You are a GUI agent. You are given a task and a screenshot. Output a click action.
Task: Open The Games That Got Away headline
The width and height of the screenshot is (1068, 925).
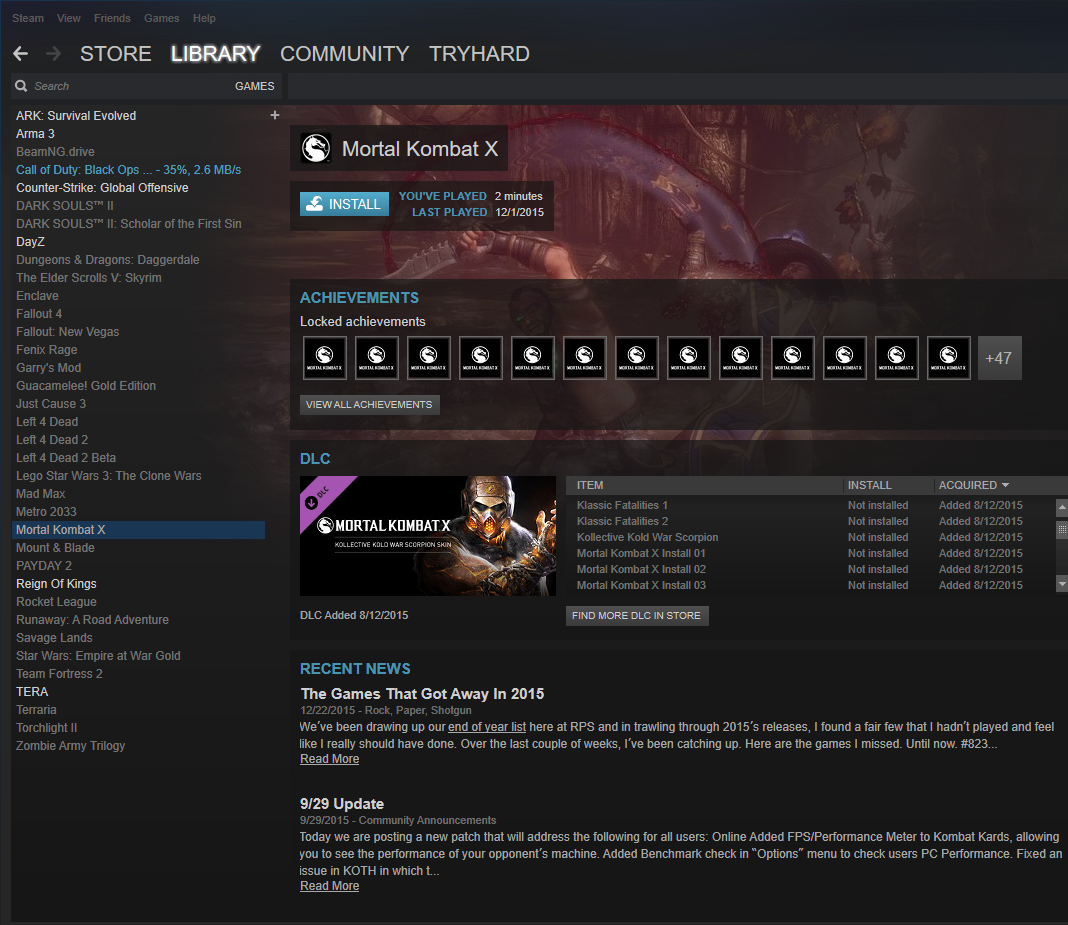pos(422,693)
